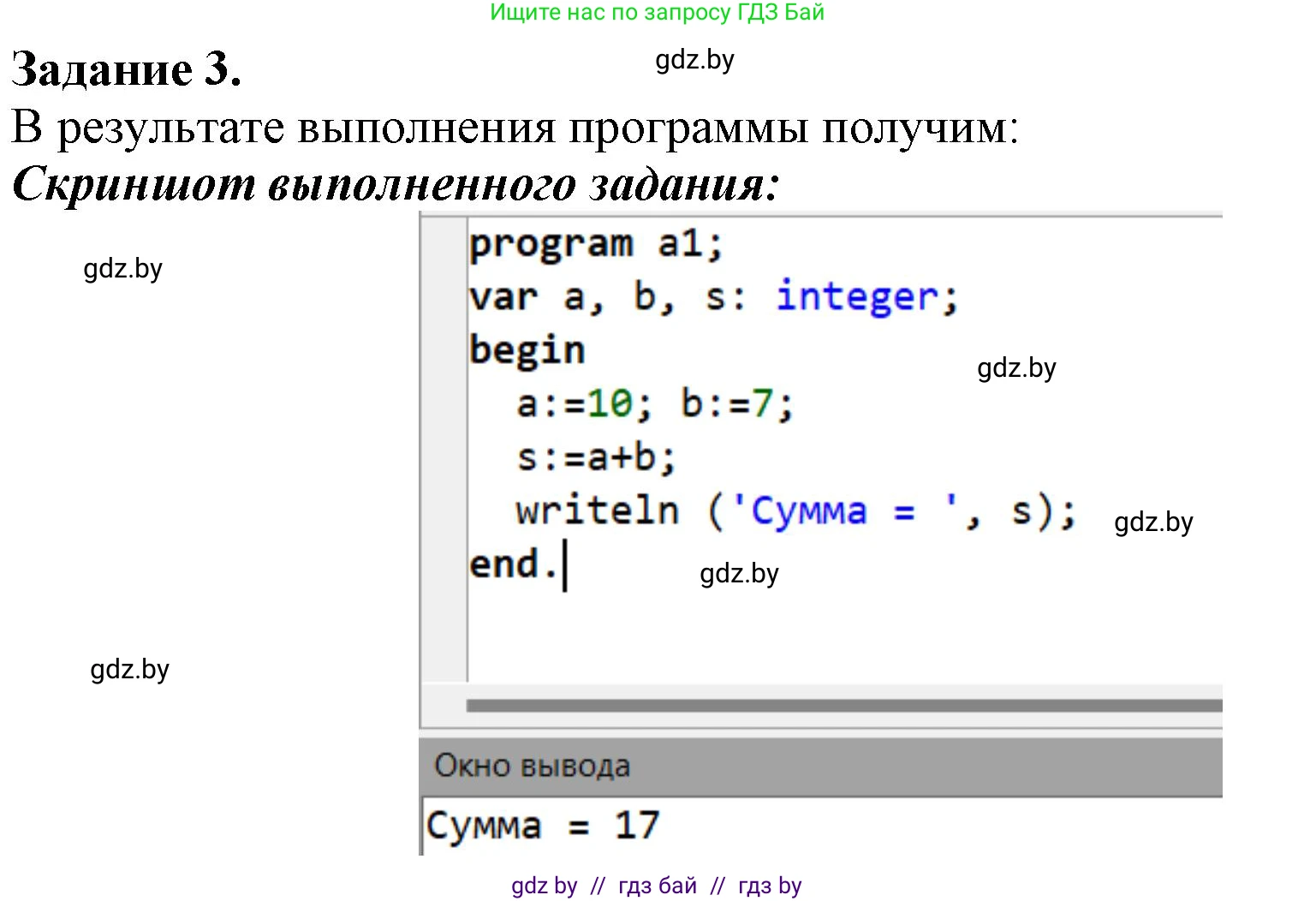This screenshot has height=901, width=1316.
Task: Click the "writeln" procedure name
Action: point(597,511)
